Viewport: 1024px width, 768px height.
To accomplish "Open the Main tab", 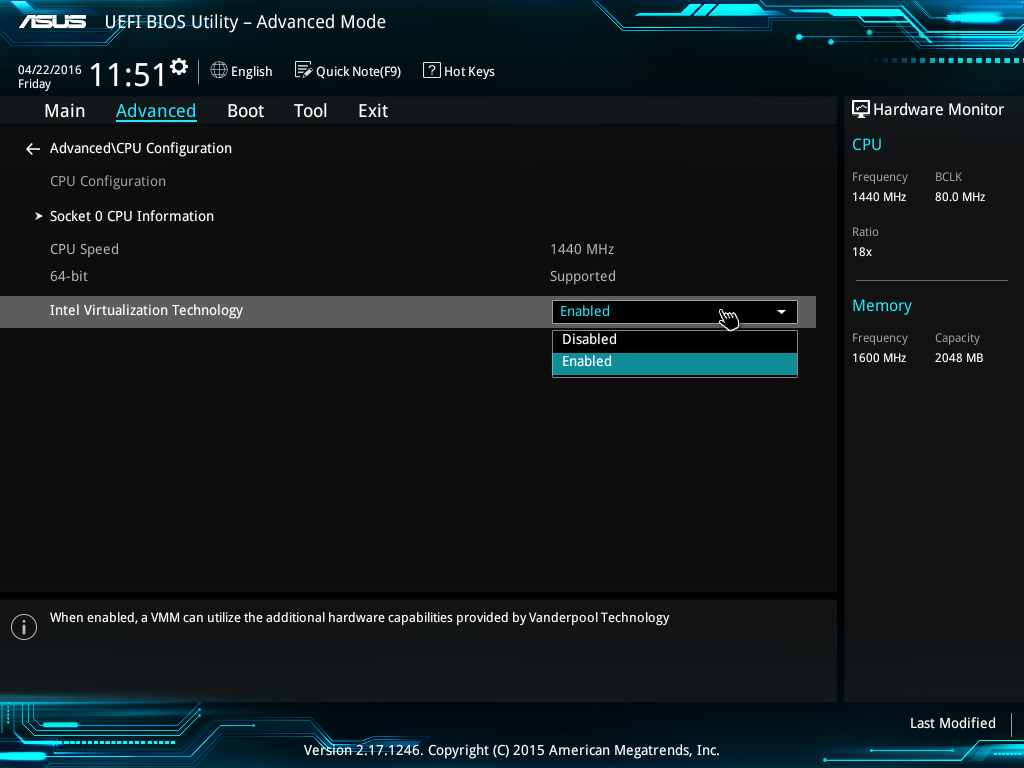I will (x=65, y=111).
